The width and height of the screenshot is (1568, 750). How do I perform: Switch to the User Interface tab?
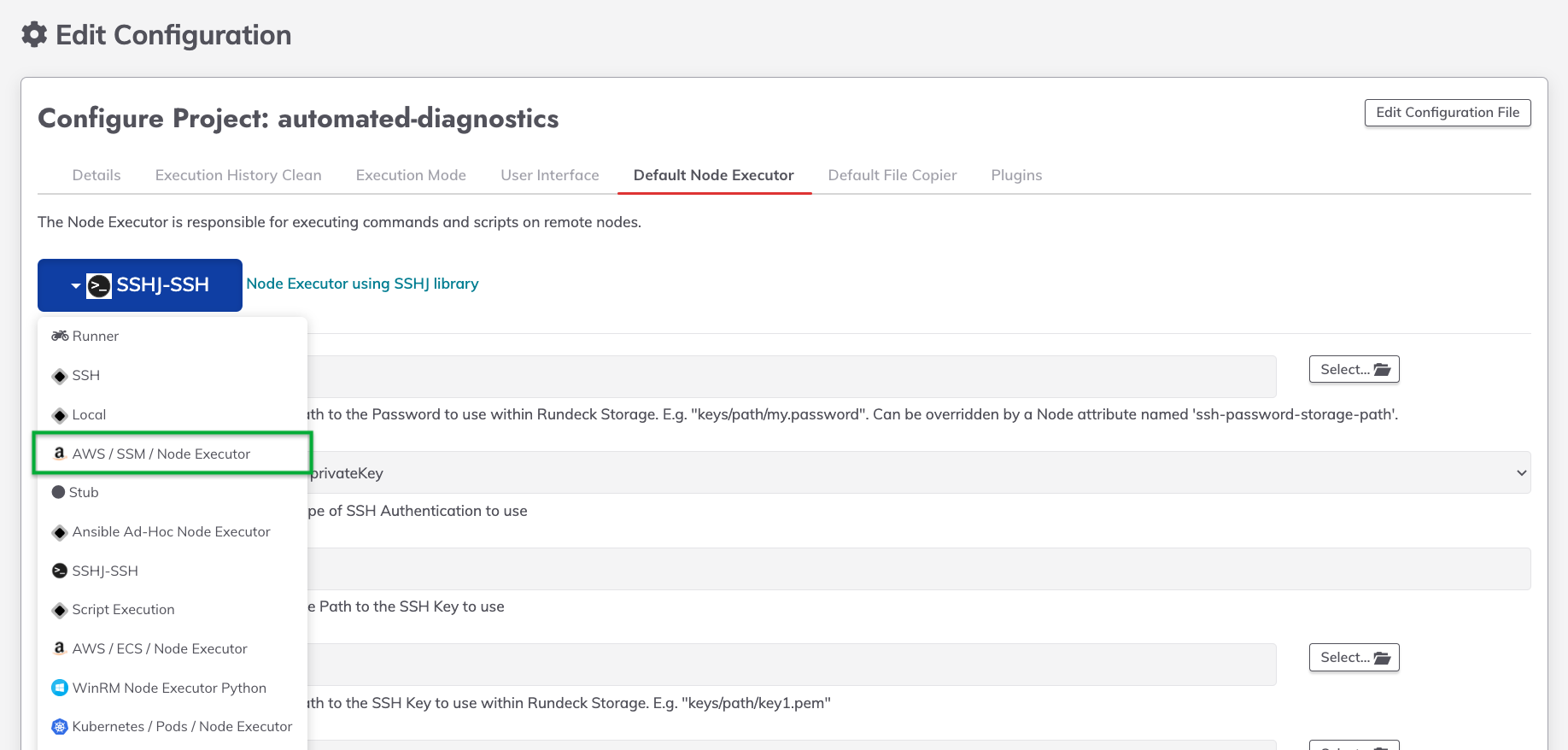point(550,175)
